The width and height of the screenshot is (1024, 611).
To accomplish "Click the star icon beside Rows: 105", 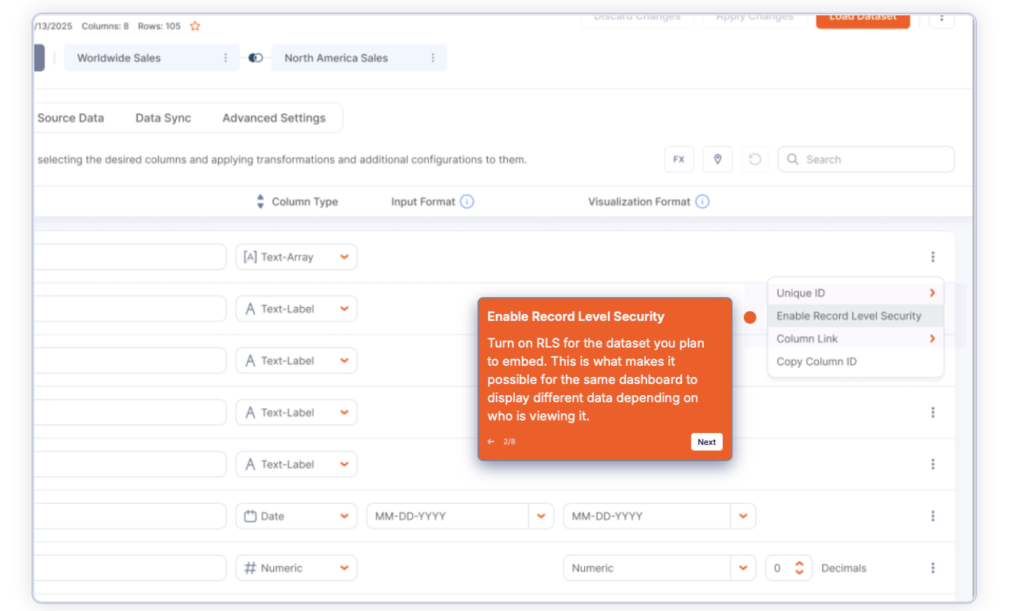I will tap(195, 26).
